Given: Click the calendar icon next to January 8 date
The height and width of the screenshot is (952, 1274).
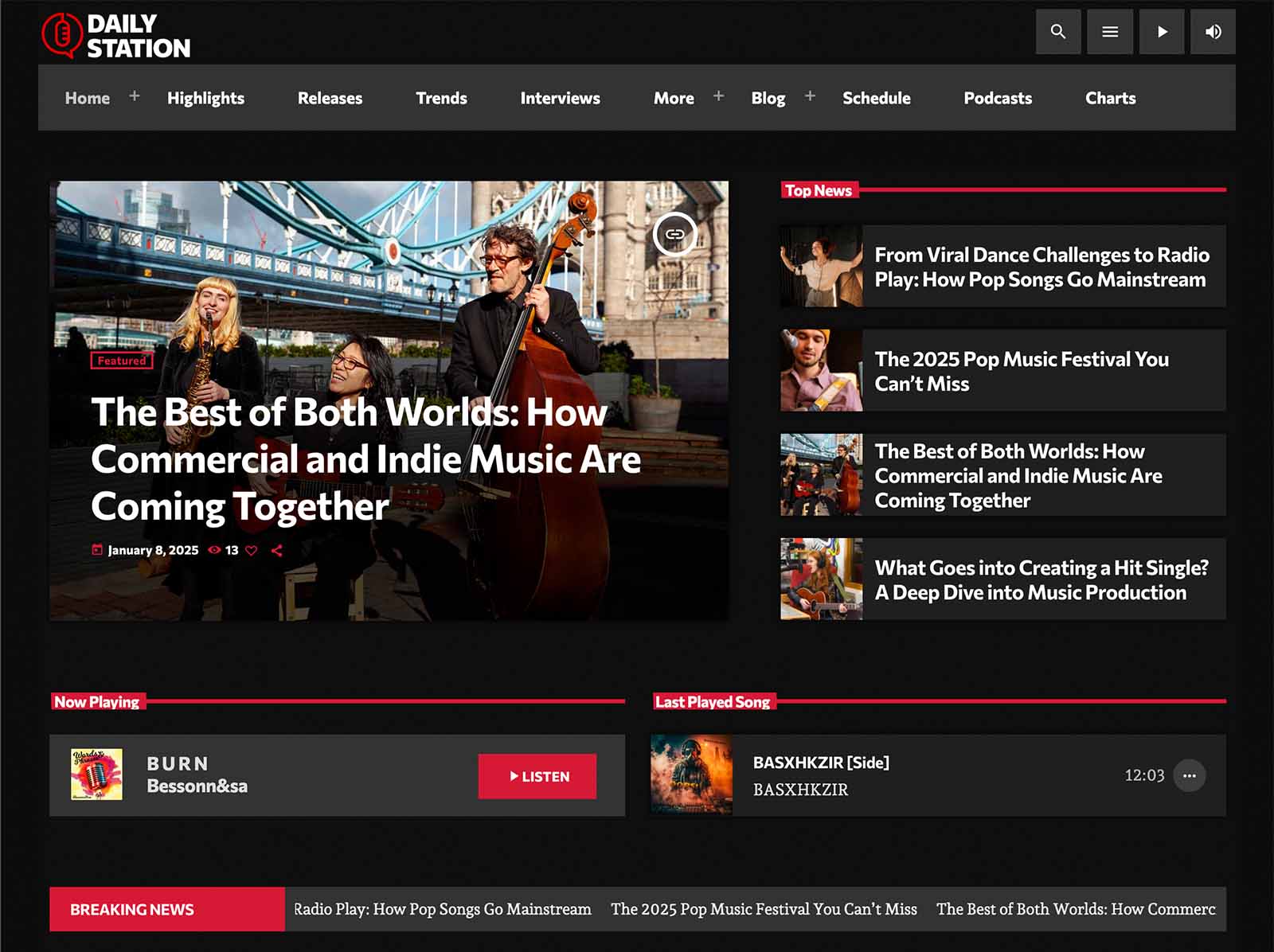Looking at the screenshot, I should click(96, 549).
